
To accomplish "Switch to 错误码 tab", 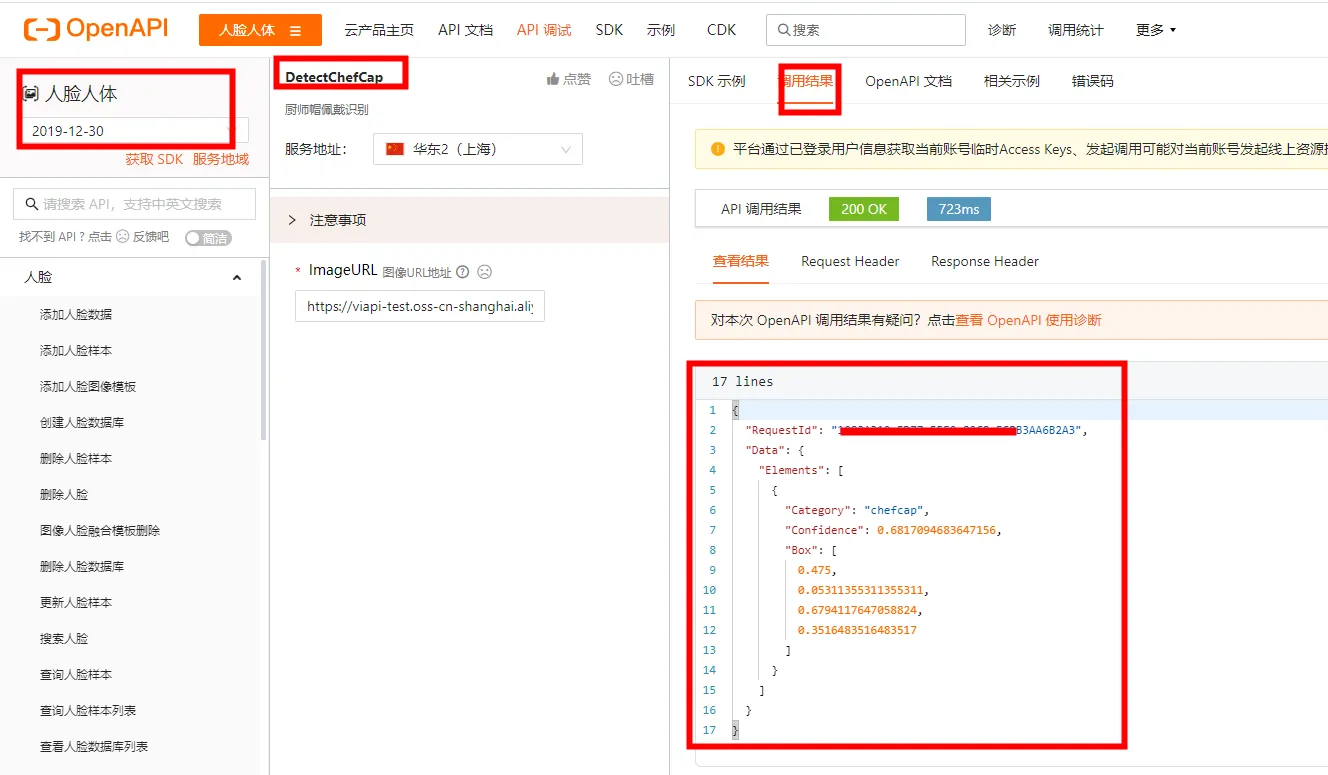I will tap(1092, 81).
